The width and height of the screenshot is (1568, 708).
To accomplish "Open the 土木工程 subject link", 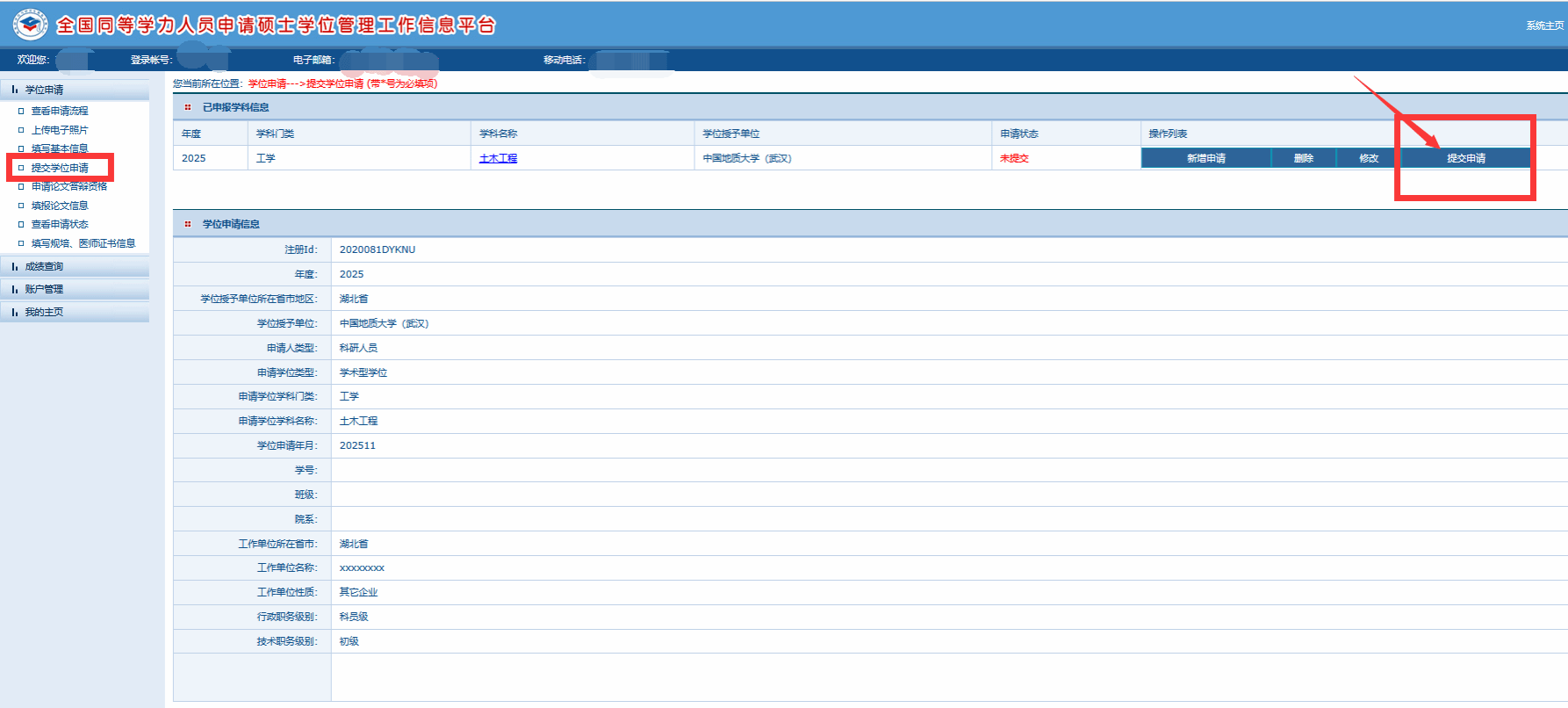I will pos(498,158).
